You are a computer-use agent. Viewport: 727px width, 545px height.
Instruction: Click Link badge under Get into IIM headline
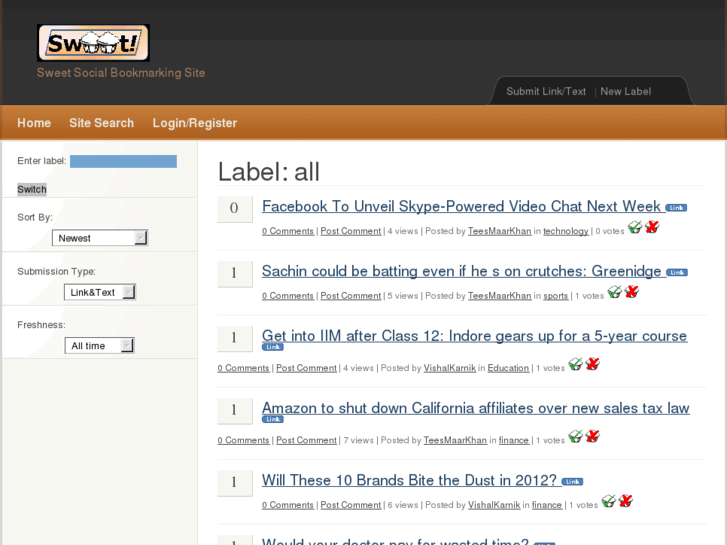[273, 347]
